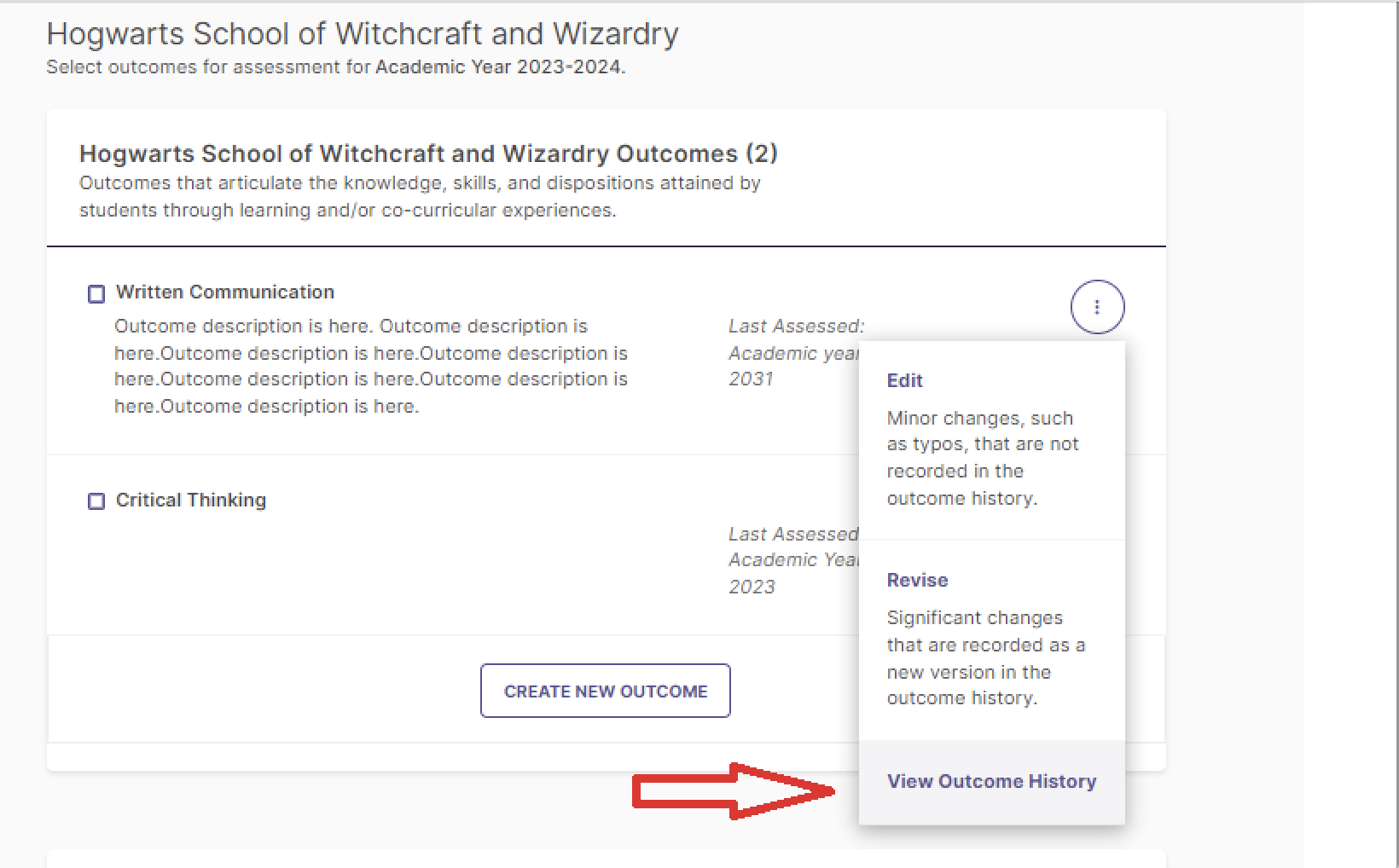Click the Written Communication outcome title

pos(225,292)
